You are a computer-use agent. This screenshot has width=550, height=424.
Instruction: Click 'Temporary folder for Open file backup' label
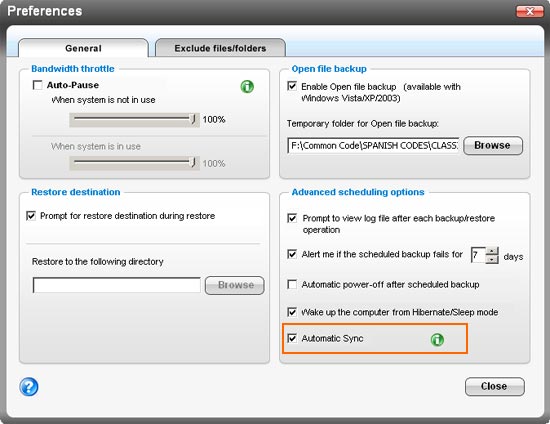tap(363, 123)
